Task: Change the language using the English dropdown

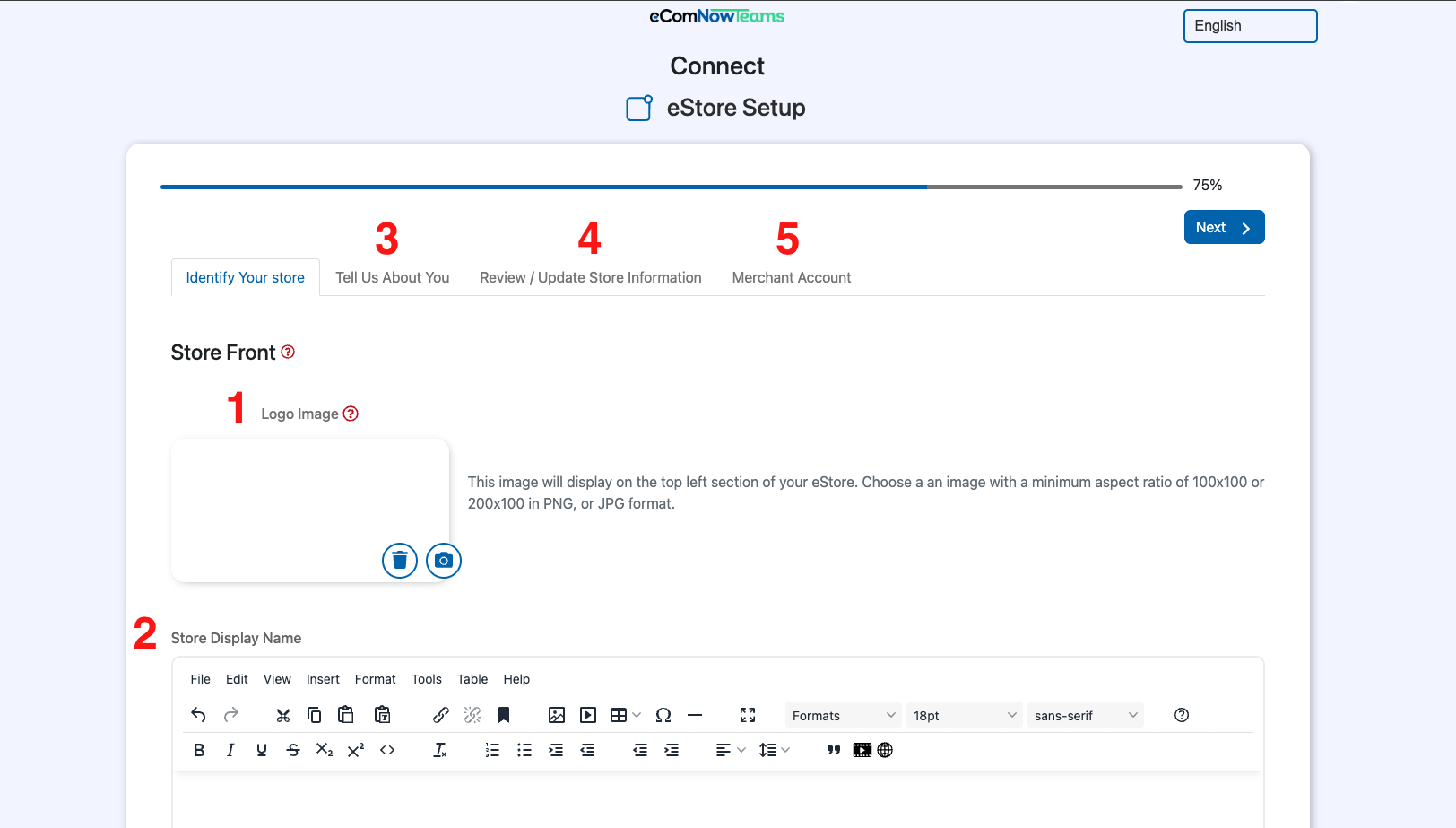Action: pos(1250,26)
